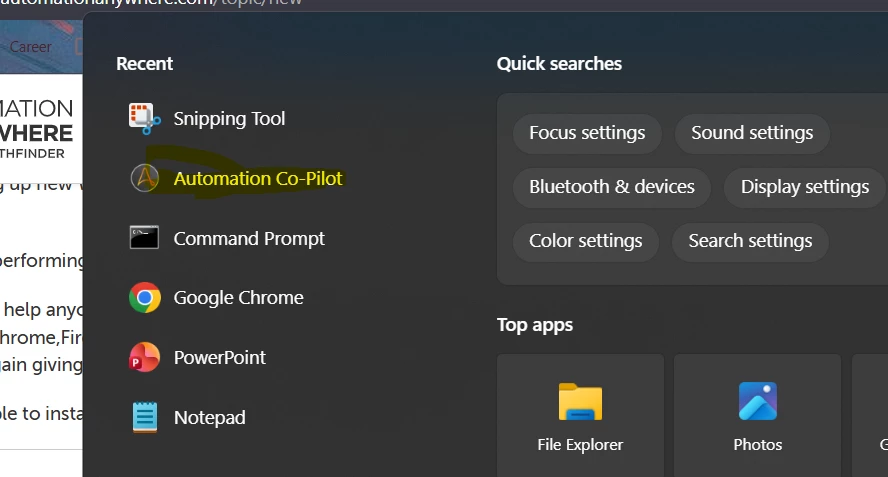This screenshot has width=888, height=477.
Task: Open the Notepad icon
Action: (144, 418)
